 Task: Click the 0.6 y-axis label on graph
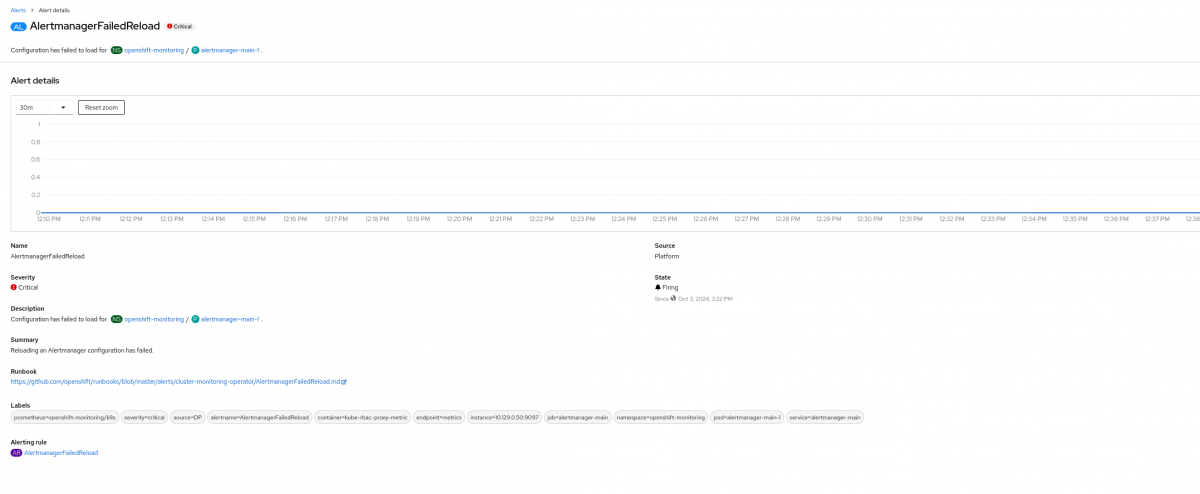pyautogui.click(x=35, y=159)
